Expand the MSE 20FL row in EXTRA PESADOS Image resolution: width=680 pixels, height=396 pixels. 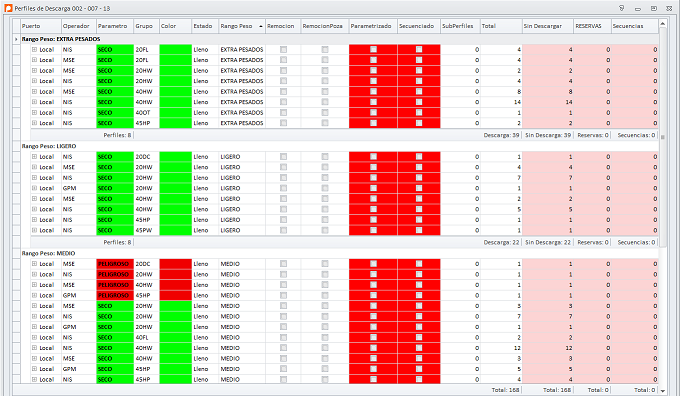(34, 60)
